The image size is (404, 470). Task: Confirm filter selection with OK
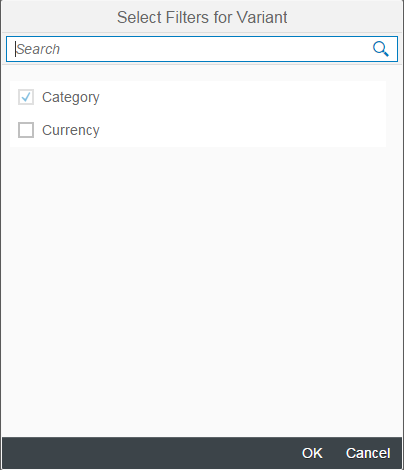click(x=312, y=453)
